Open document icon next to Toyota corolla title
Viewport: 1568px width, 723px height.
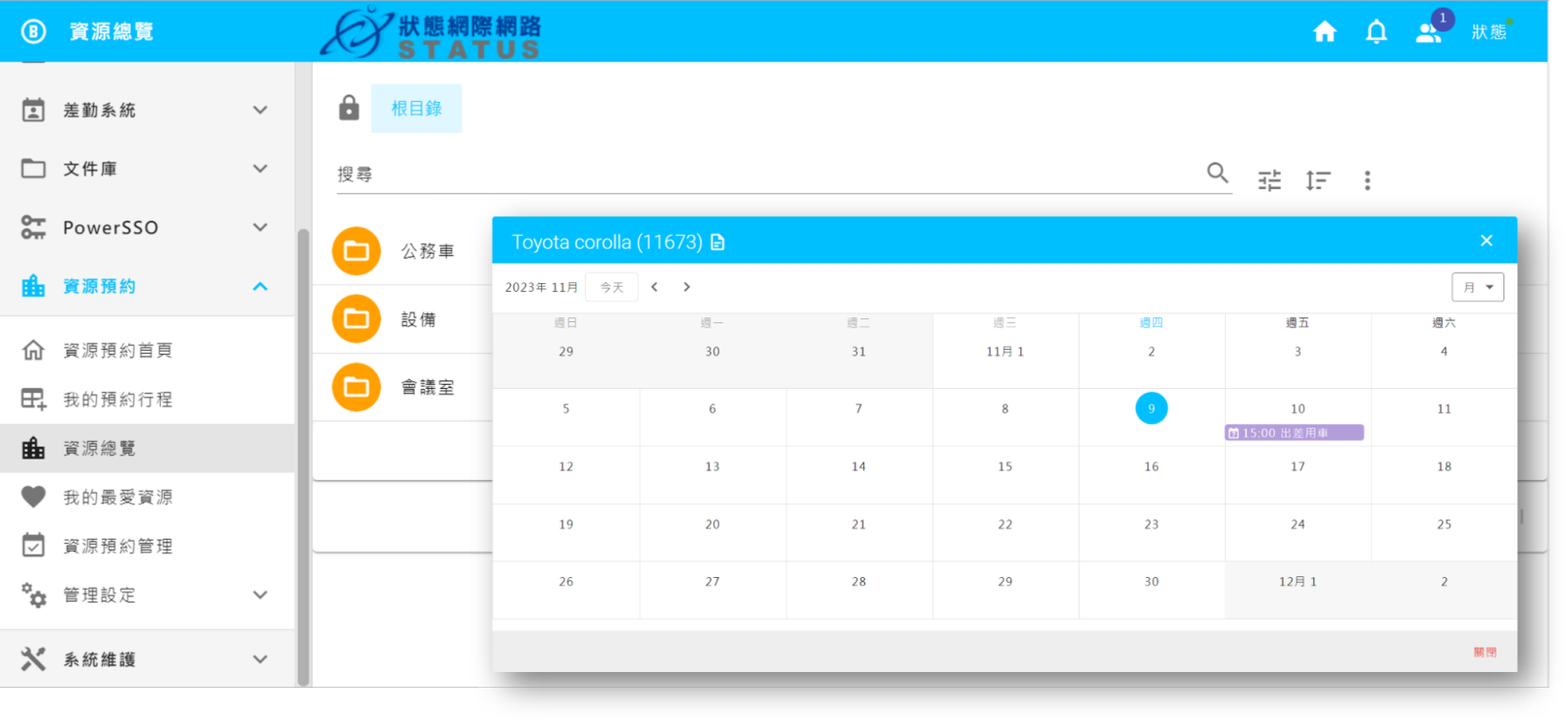tap(717, 242)
